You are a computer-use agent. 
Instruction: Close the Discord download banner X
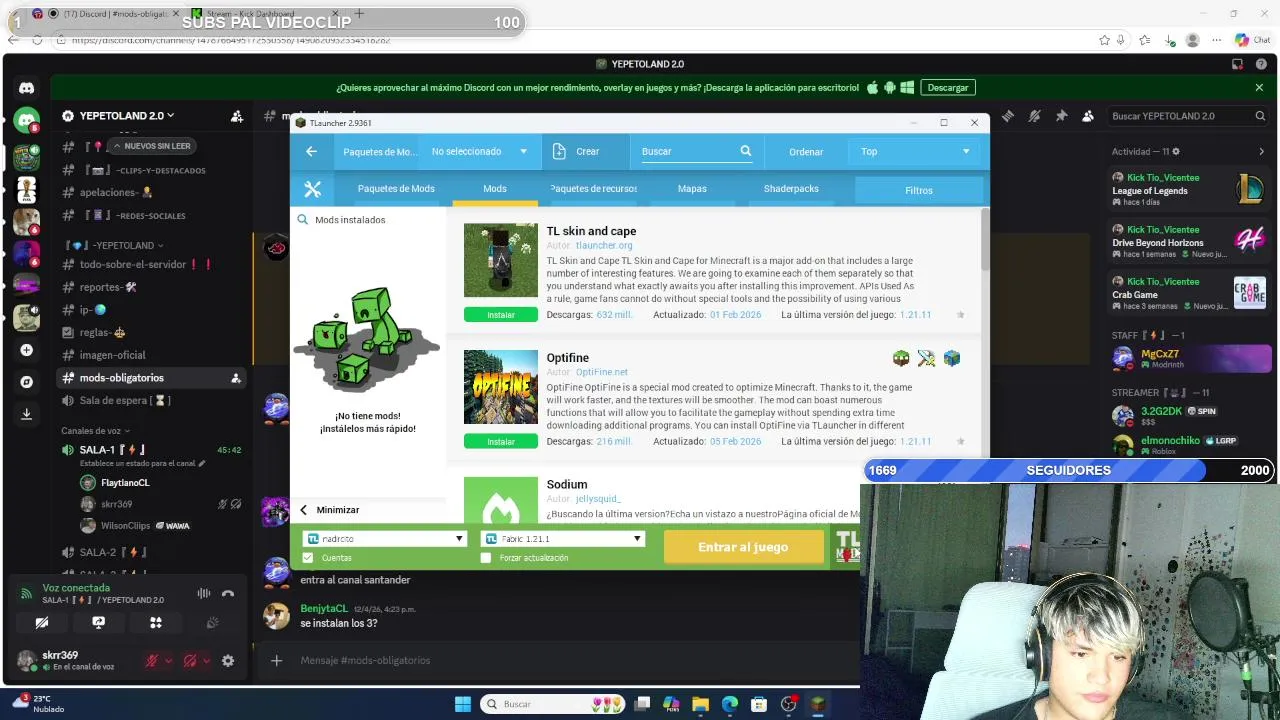tap(1259, 88)
